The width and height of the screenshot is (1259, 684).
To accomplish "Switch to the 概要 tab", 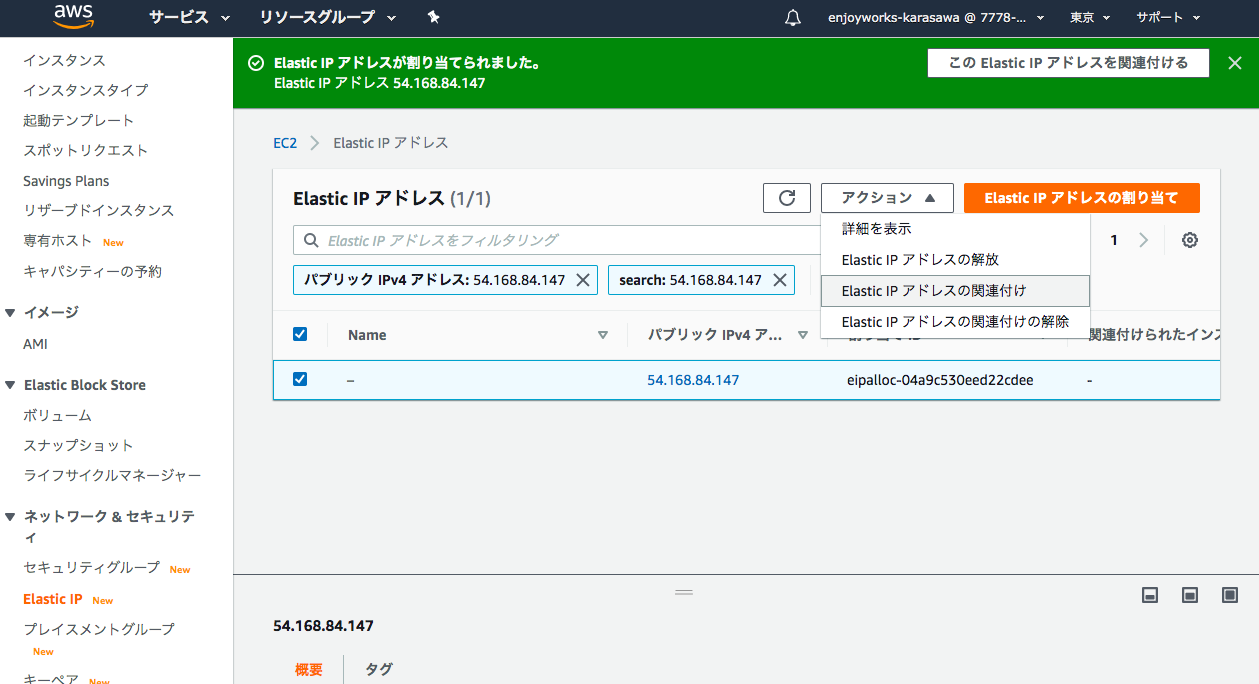I will 309,669.
